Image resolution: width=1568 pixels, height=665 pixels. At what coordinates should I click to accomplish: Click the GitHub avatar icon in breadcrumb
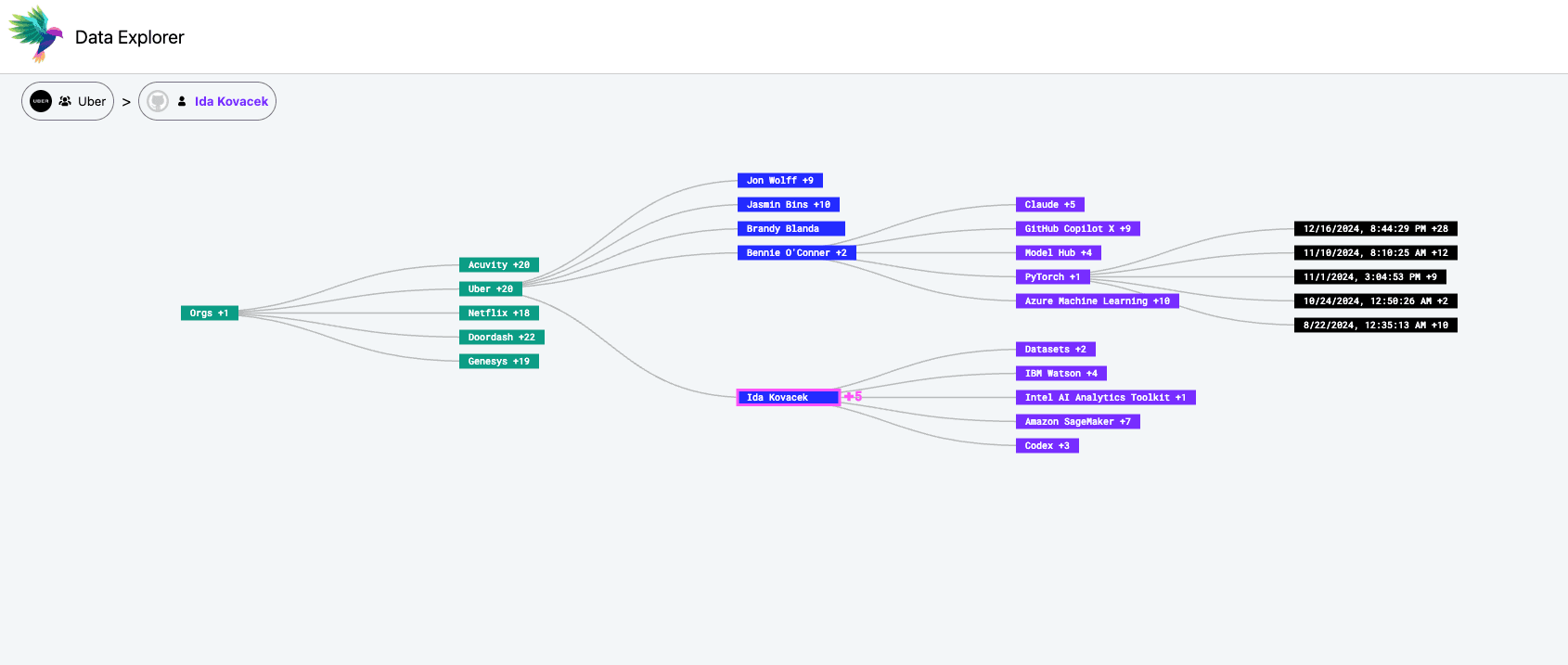pyautogui.click(x=158, y=101)
